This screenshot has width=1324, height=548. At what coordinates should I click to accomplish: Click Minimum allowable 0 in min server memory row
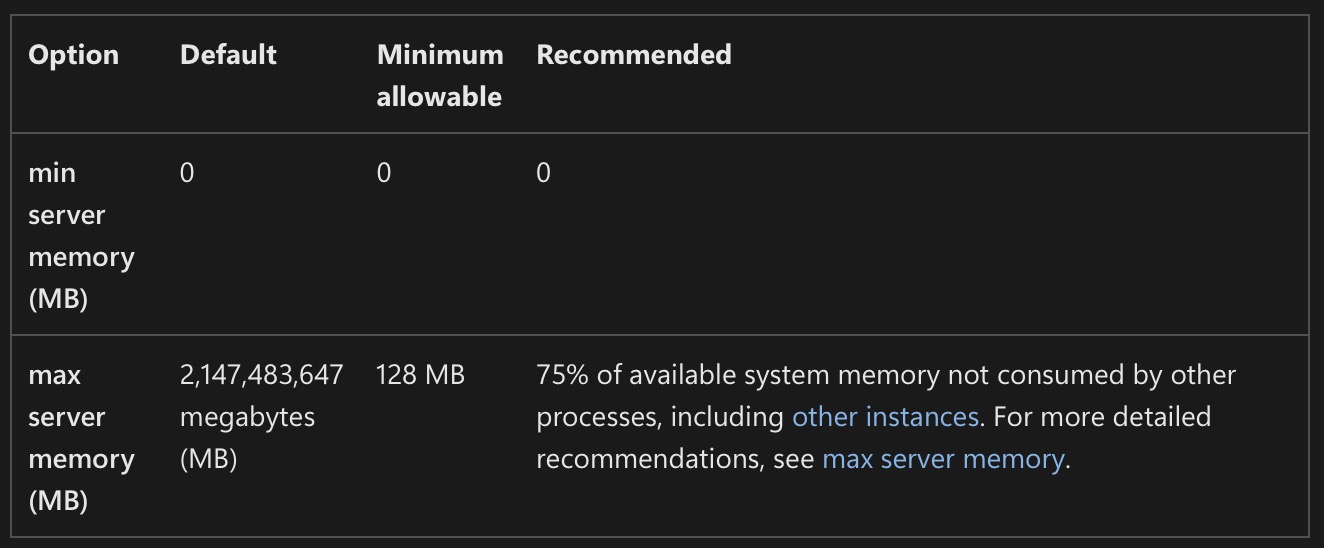(384, 173)
